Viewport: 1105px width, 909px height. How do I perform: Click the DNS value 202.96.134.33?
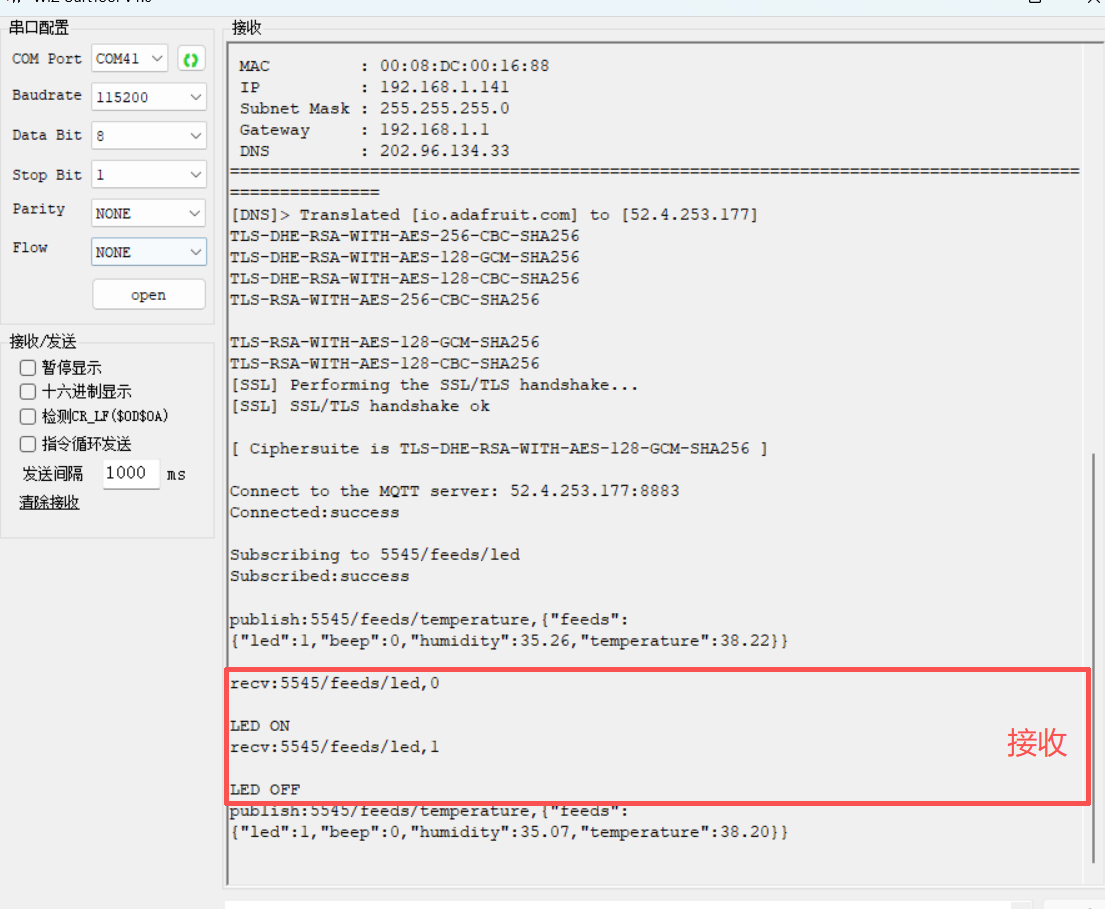pos(444,151)
